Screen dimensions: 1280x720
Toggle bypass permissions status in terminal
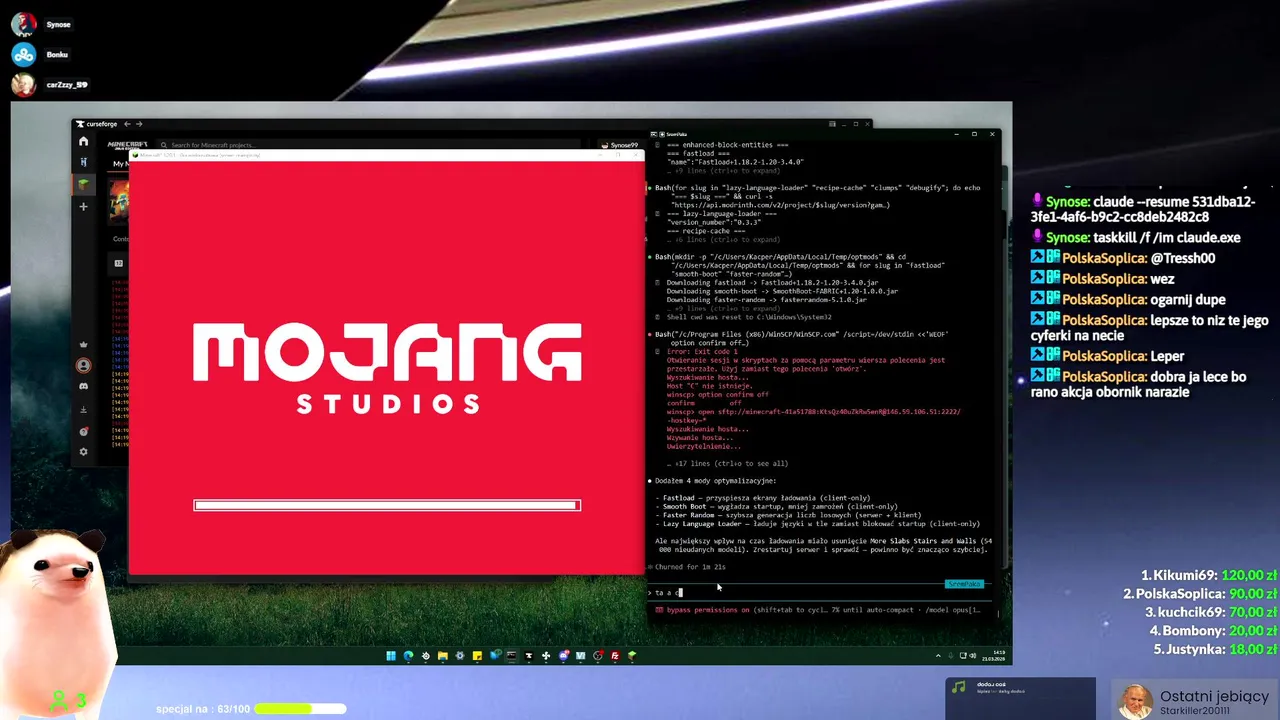point(708,609)
